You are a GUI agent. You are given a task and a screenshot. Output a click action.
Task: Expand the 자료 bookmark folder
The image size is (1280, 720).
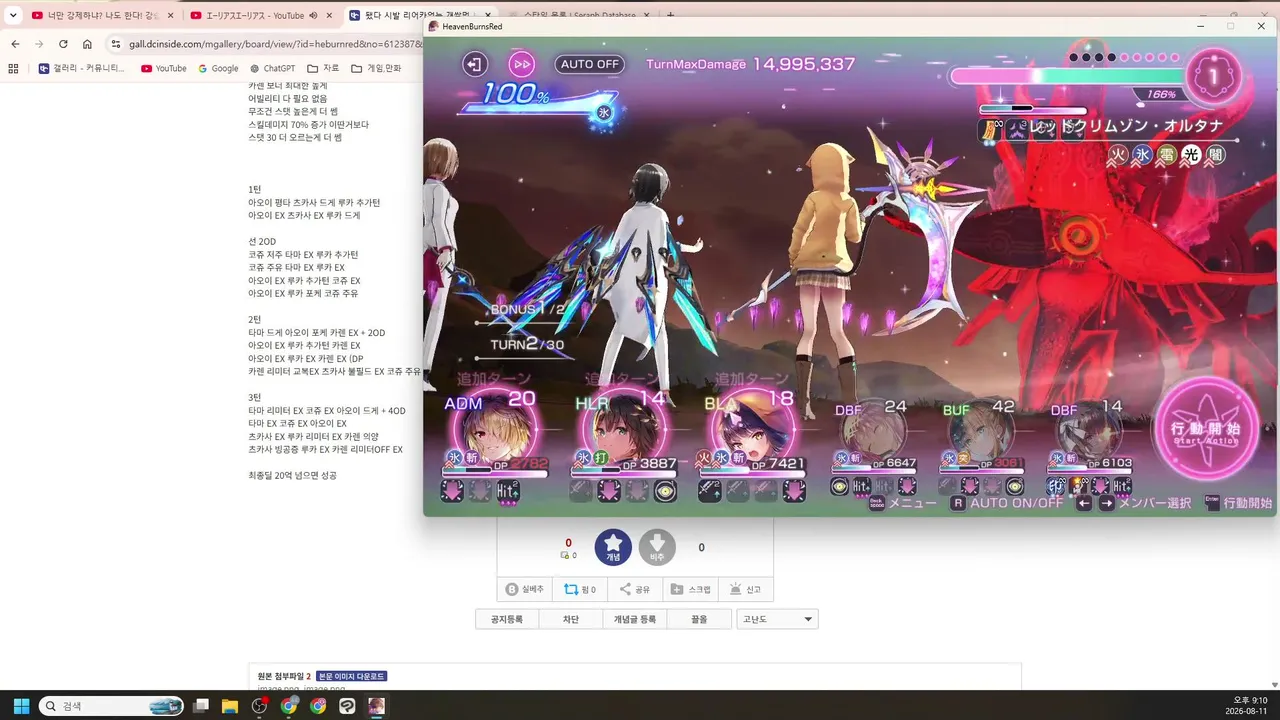coord(323,68)
